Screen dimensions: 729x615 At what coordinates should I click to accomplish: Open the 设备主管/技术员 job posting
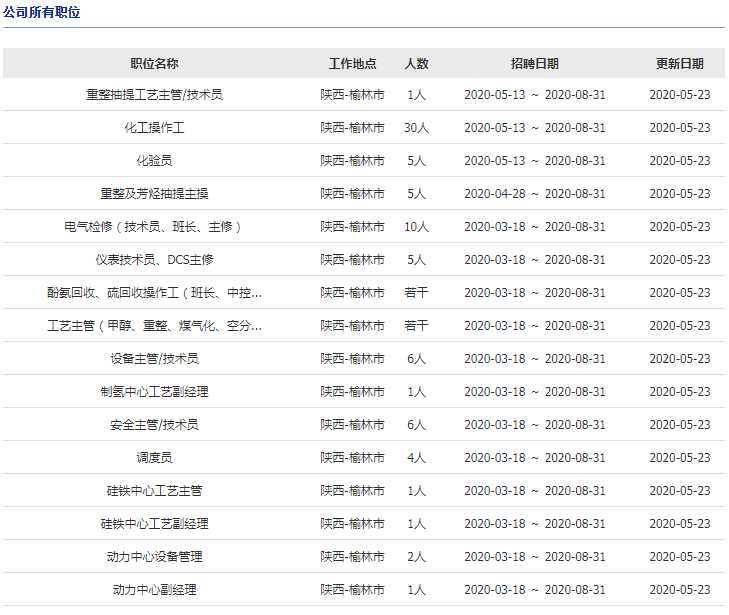154,359
